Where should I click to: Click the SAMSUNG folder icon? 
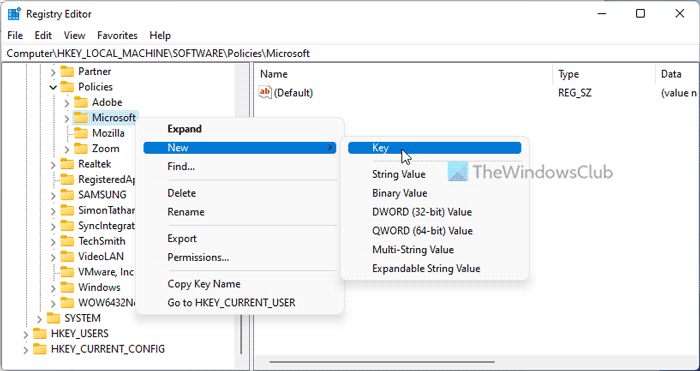click(x=67, y=195)
